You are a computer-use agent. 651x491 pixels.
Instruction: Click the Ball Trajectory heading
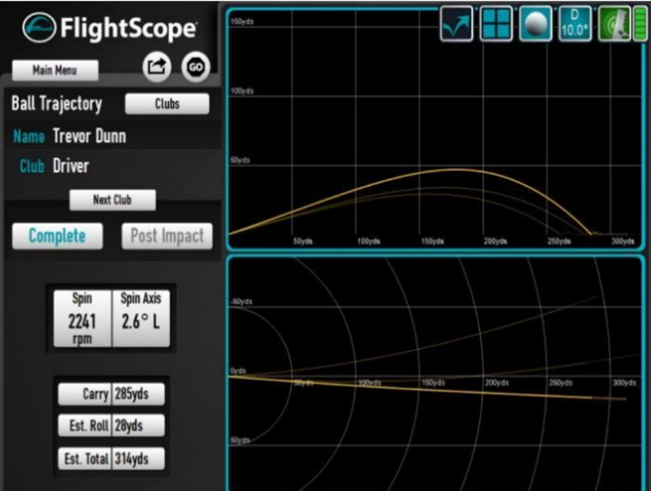(x=56, y=104)
